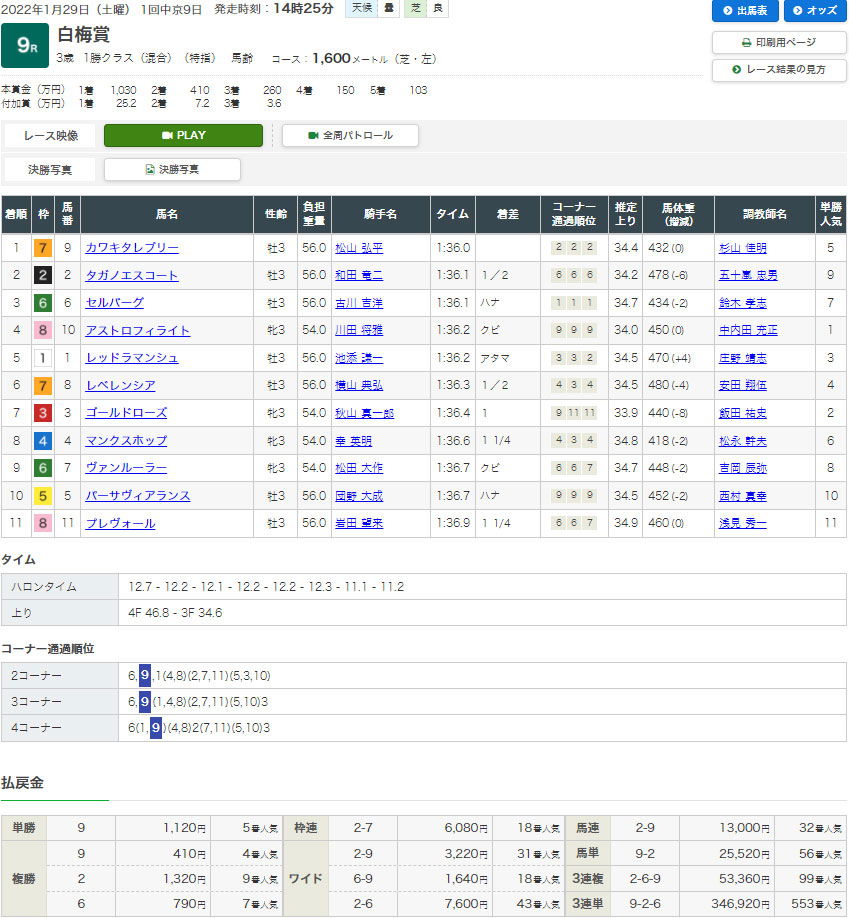Open horse アストロフィライト profile link
Image resolution: width=849 pixels, height=918 pixels.
pyautogui.click(x=137, y=330)
